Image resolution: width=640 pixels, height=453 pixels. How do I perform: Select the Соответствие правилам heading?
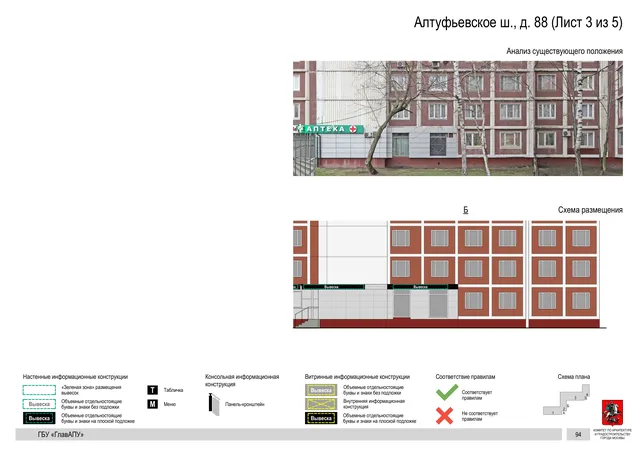click(465, 377)
